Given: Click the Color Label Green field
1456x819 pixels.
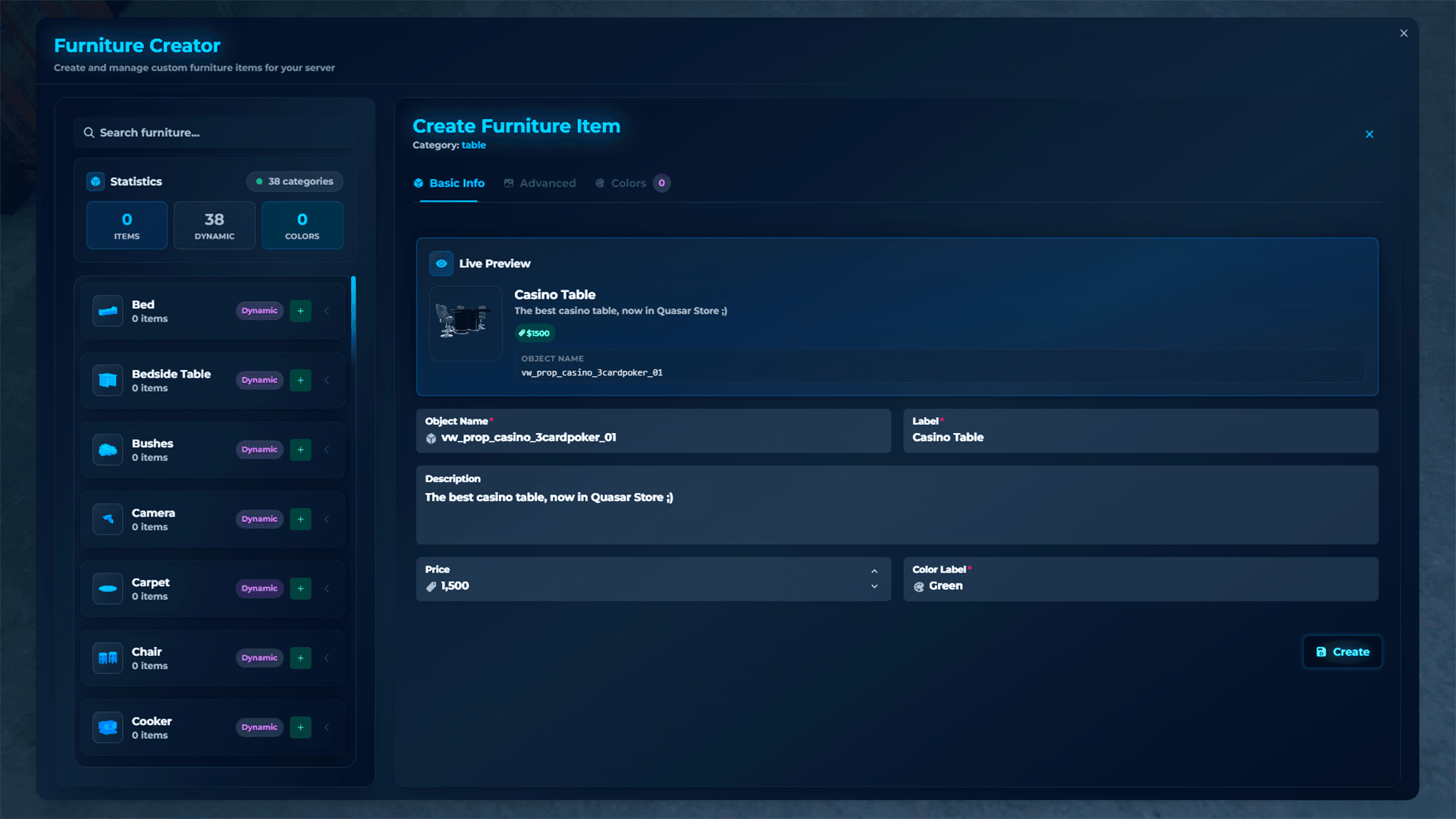Looking at the screenshot, I should (x=1140, y=586).
